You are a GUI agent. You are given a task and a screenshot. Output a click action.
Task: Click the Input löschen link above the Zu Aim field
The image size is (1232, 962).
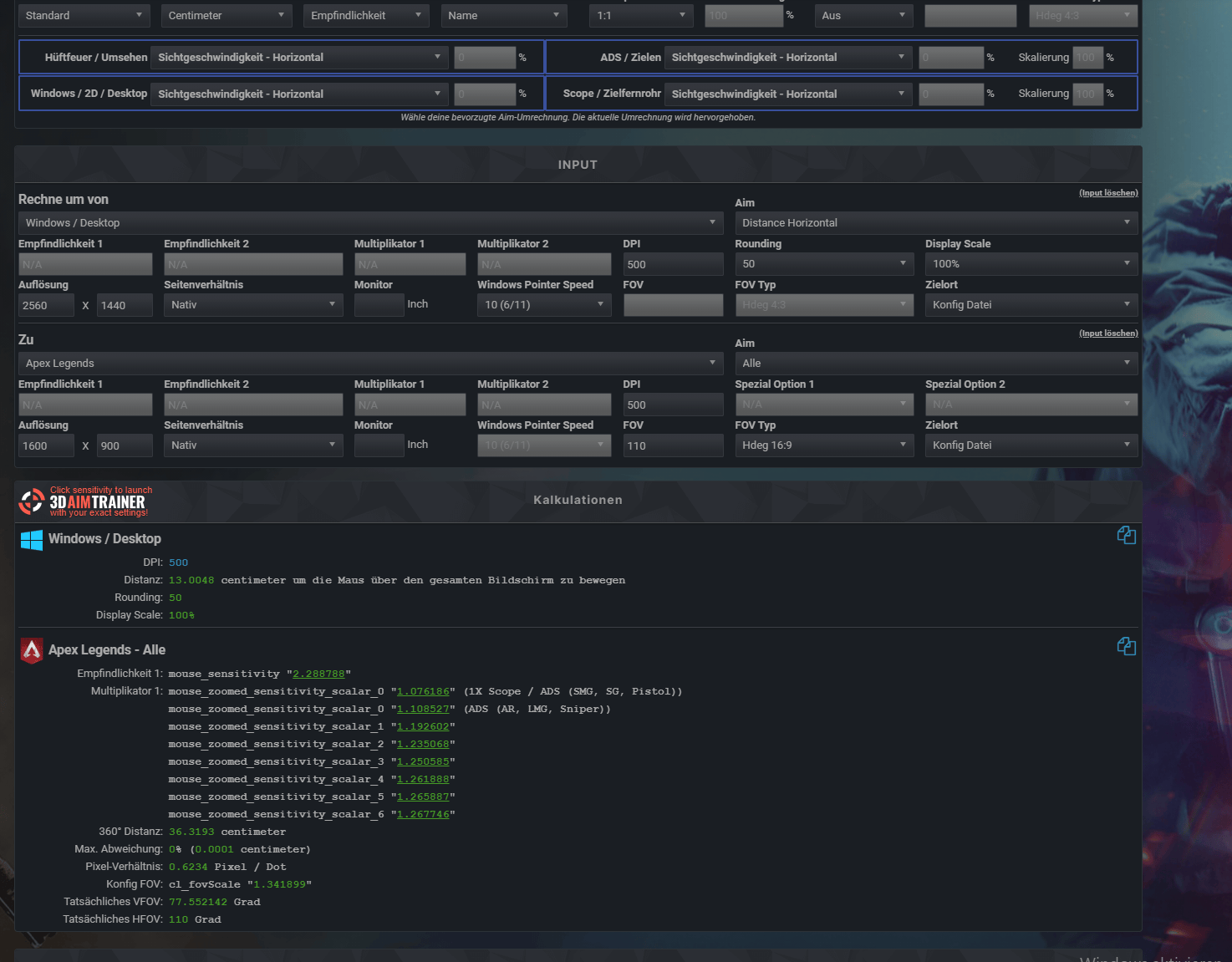point(1108,333)
